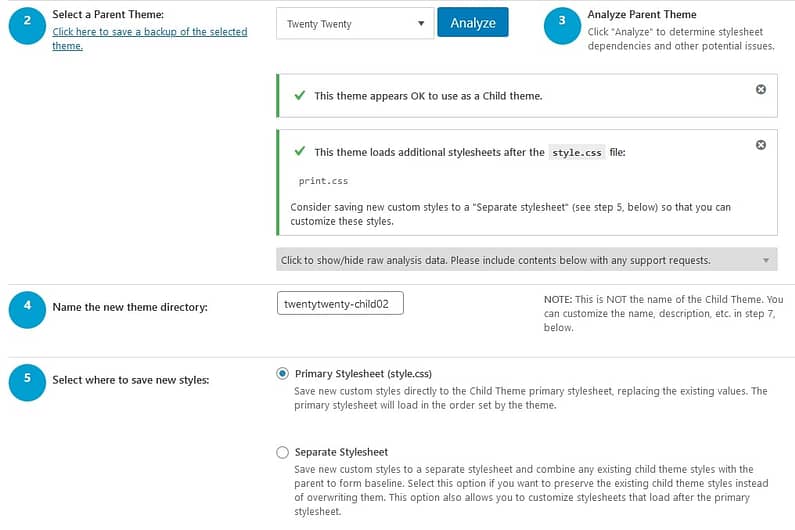Dismiss the 'theme appears OK' notice
795x530 pixels.
point(761,89)
